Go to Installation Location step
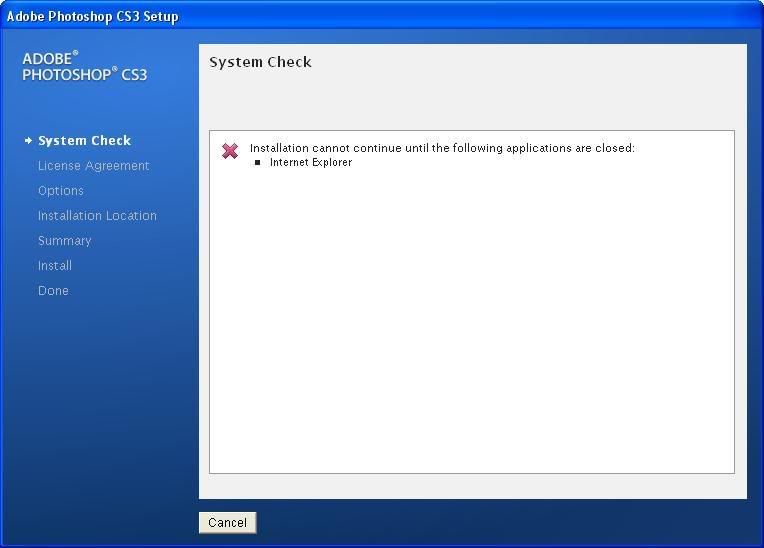Image resolution: width=764 pixels, height=548 pixels. point(97,215)
